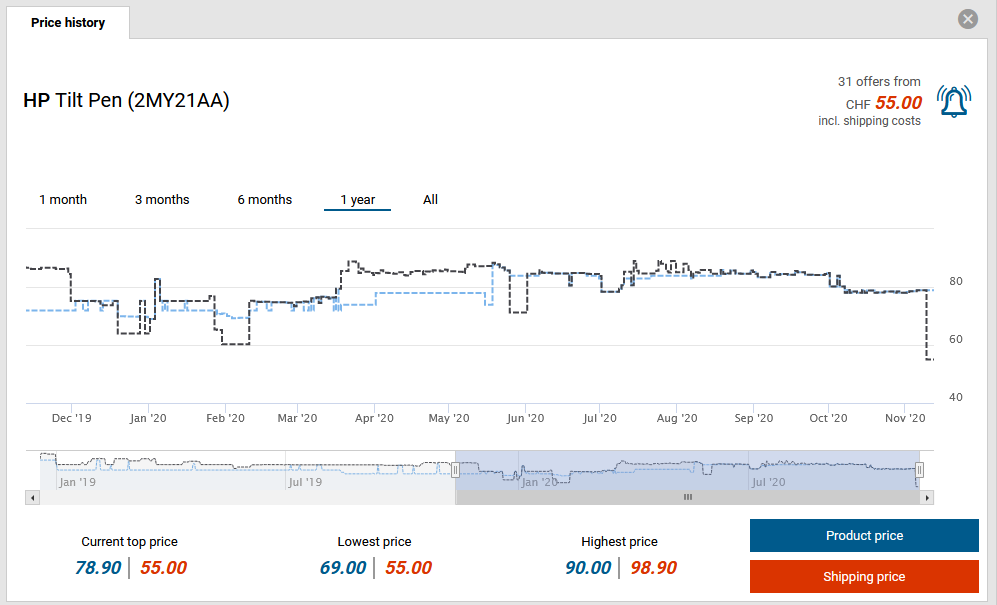The image size is (997, 605).
Task: Click the navigator's horizontal scrollbar thumb
Action: click(687, 497)
